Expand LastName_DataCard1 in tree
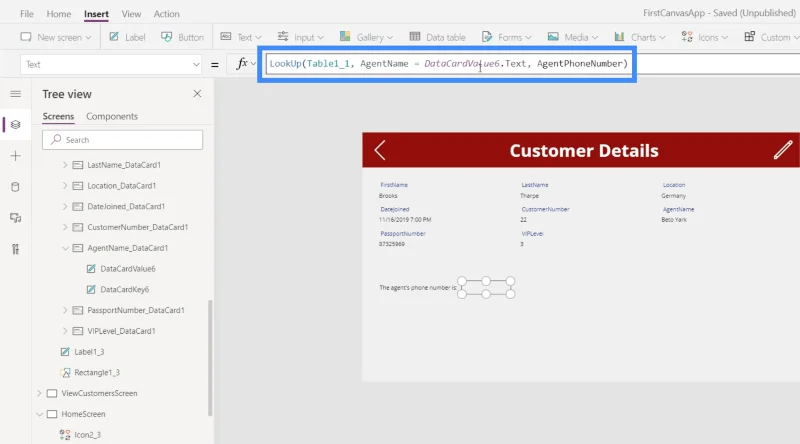 (65, 165)
